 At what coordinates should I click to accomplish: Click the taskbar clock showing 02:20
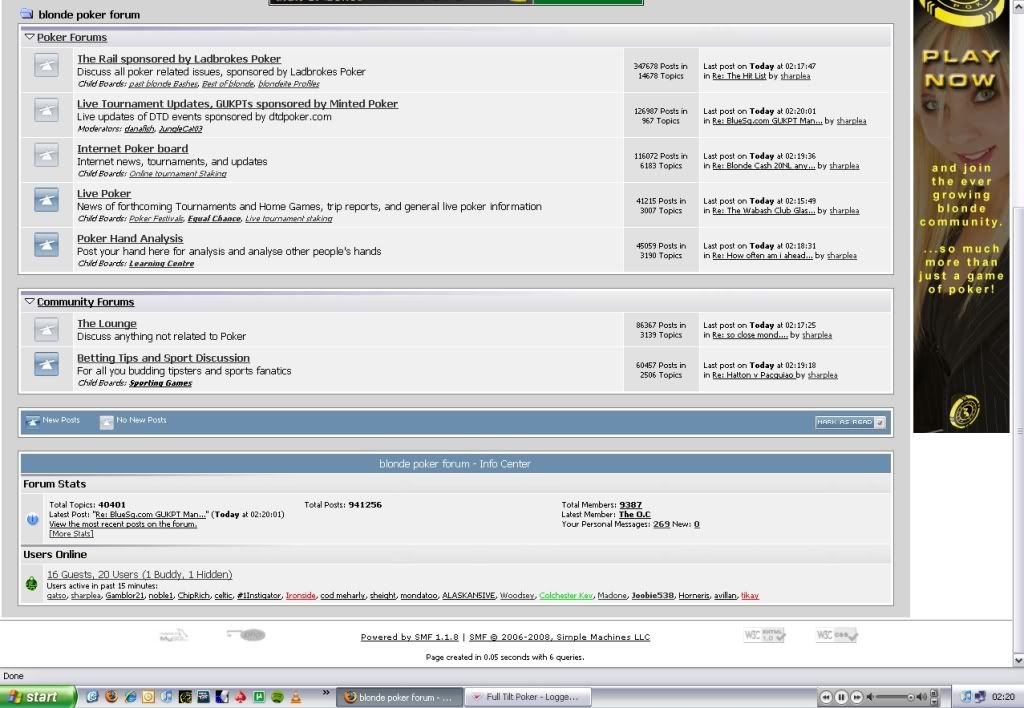pos(1004,697)
